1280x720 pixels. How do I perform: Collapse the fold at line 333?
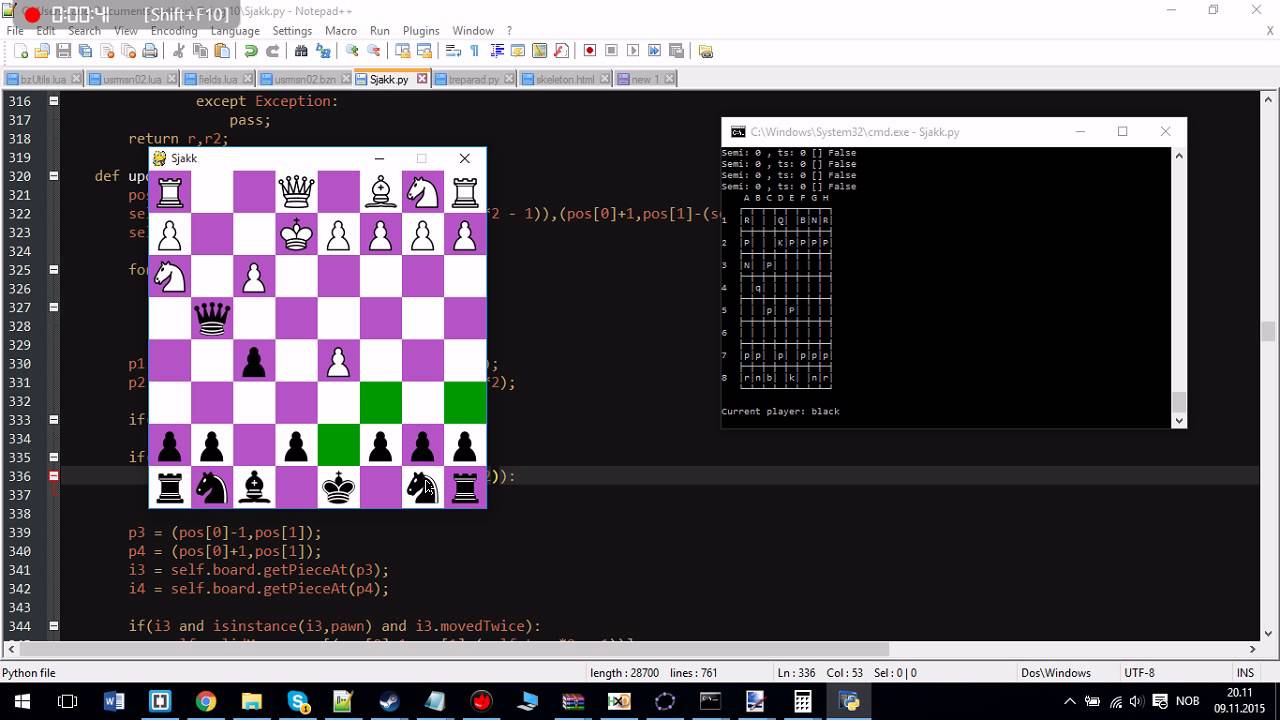pos(54,420)
